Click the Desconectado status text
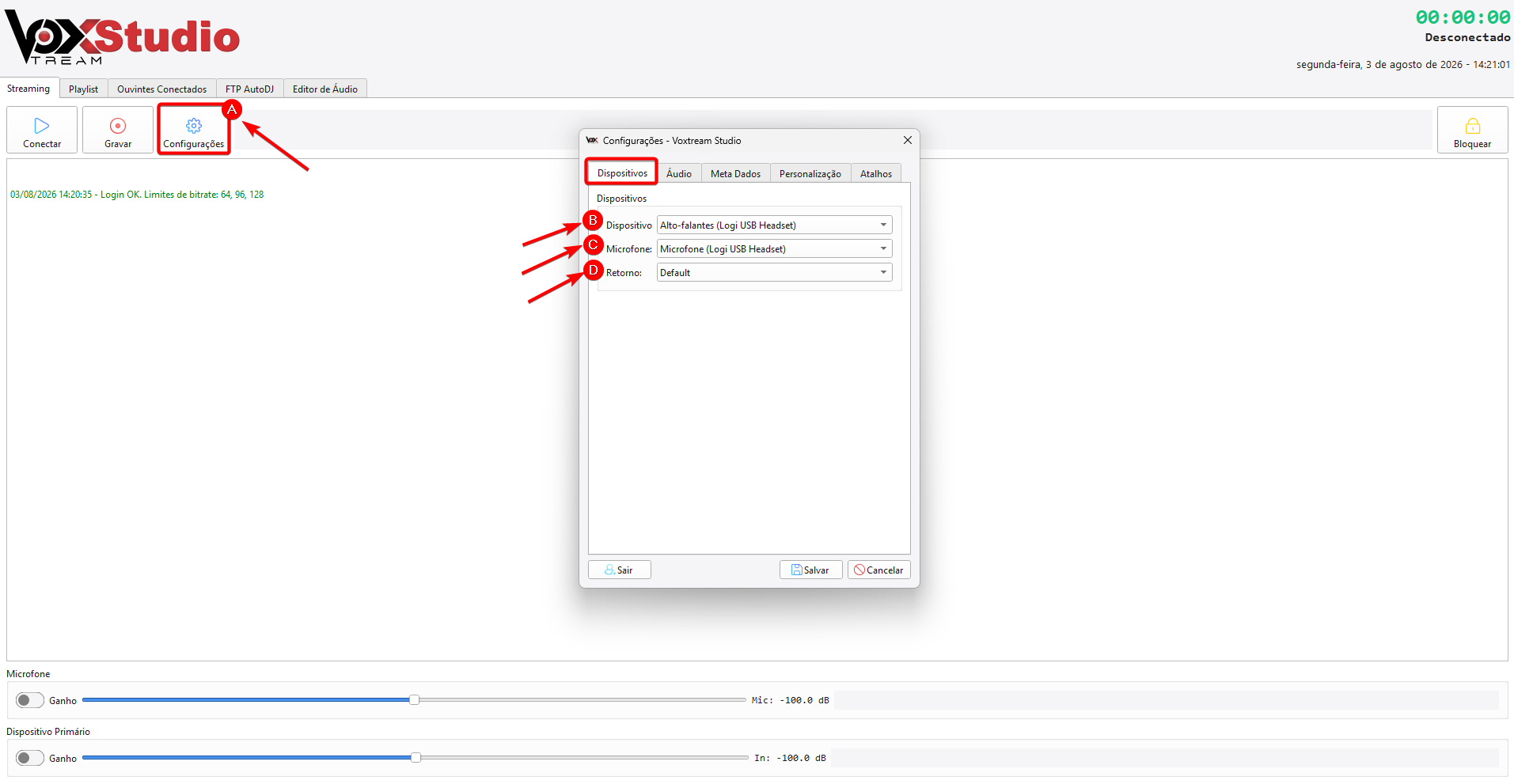Viewport: 1514px width, 784px height. click(x=1467, y=37)
